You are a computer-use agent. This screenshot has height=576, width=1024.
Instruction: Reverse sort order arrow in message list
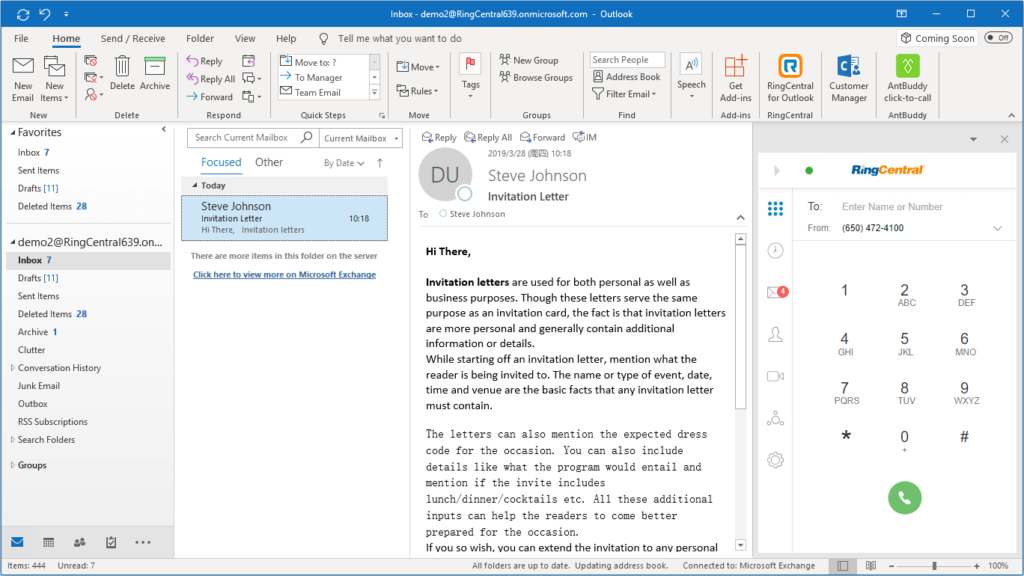click(x=379, y=162)
